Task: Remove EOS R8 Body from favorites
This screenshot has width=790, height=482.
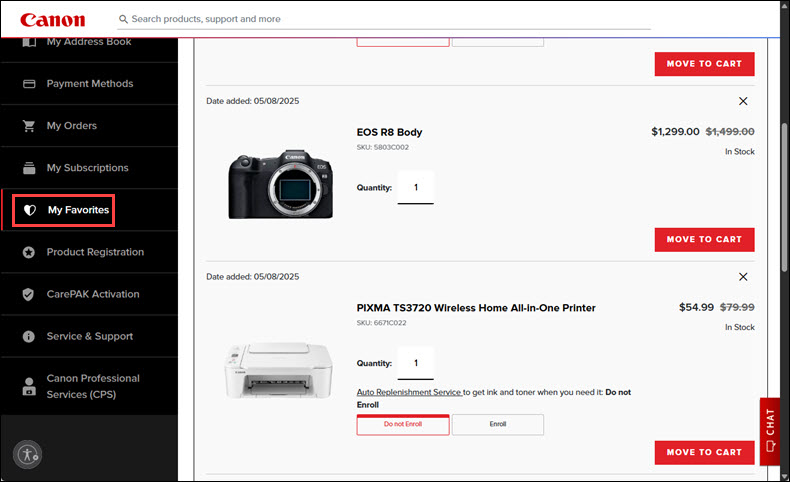Action: pyautogui.click(x=743, y=101)
